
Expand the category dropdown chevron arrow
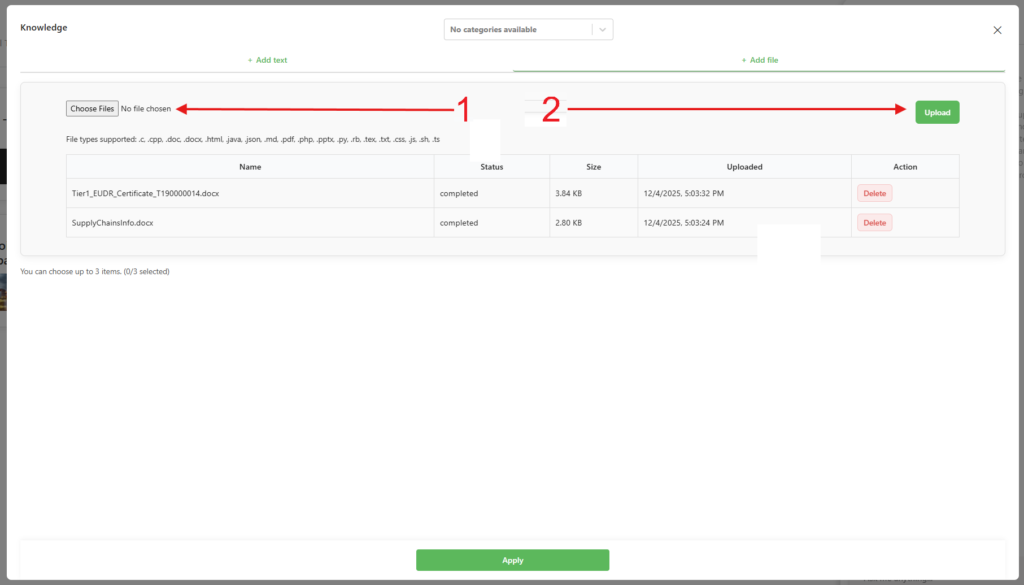click(602, 30)
